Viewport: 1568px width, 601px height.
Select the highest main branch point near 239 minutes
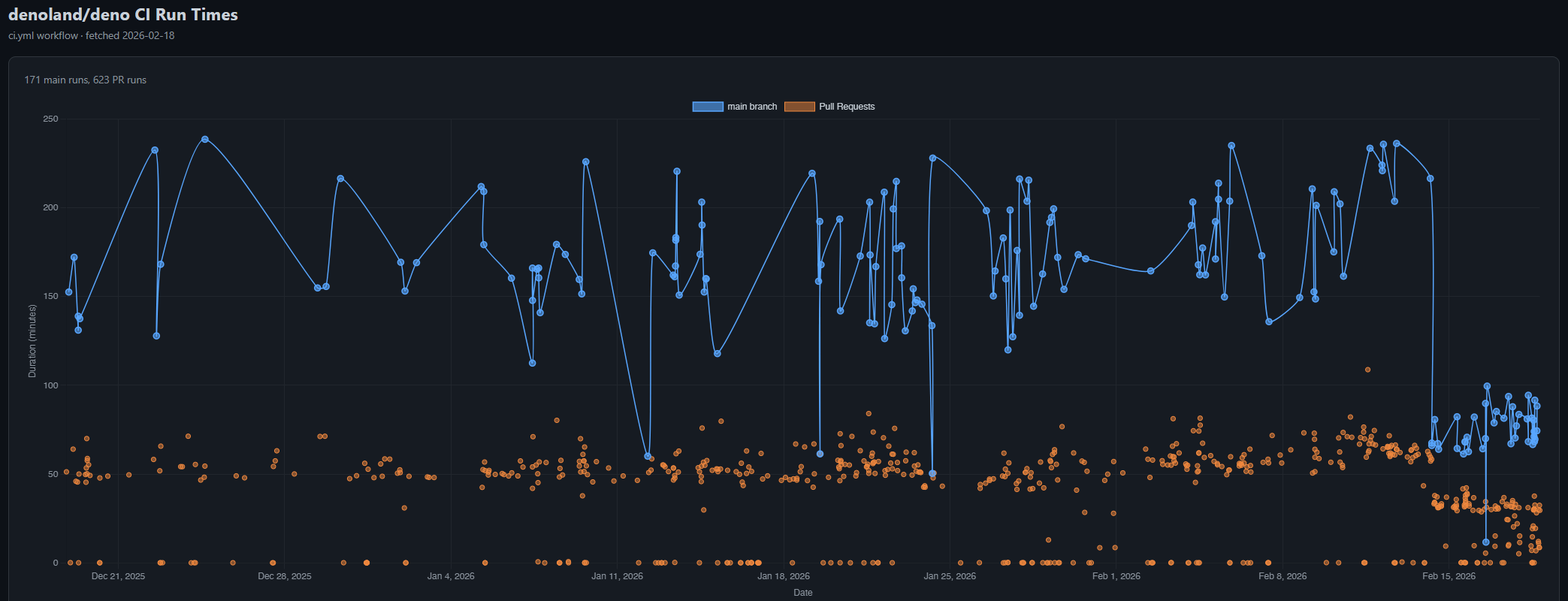tap(205, 139)
